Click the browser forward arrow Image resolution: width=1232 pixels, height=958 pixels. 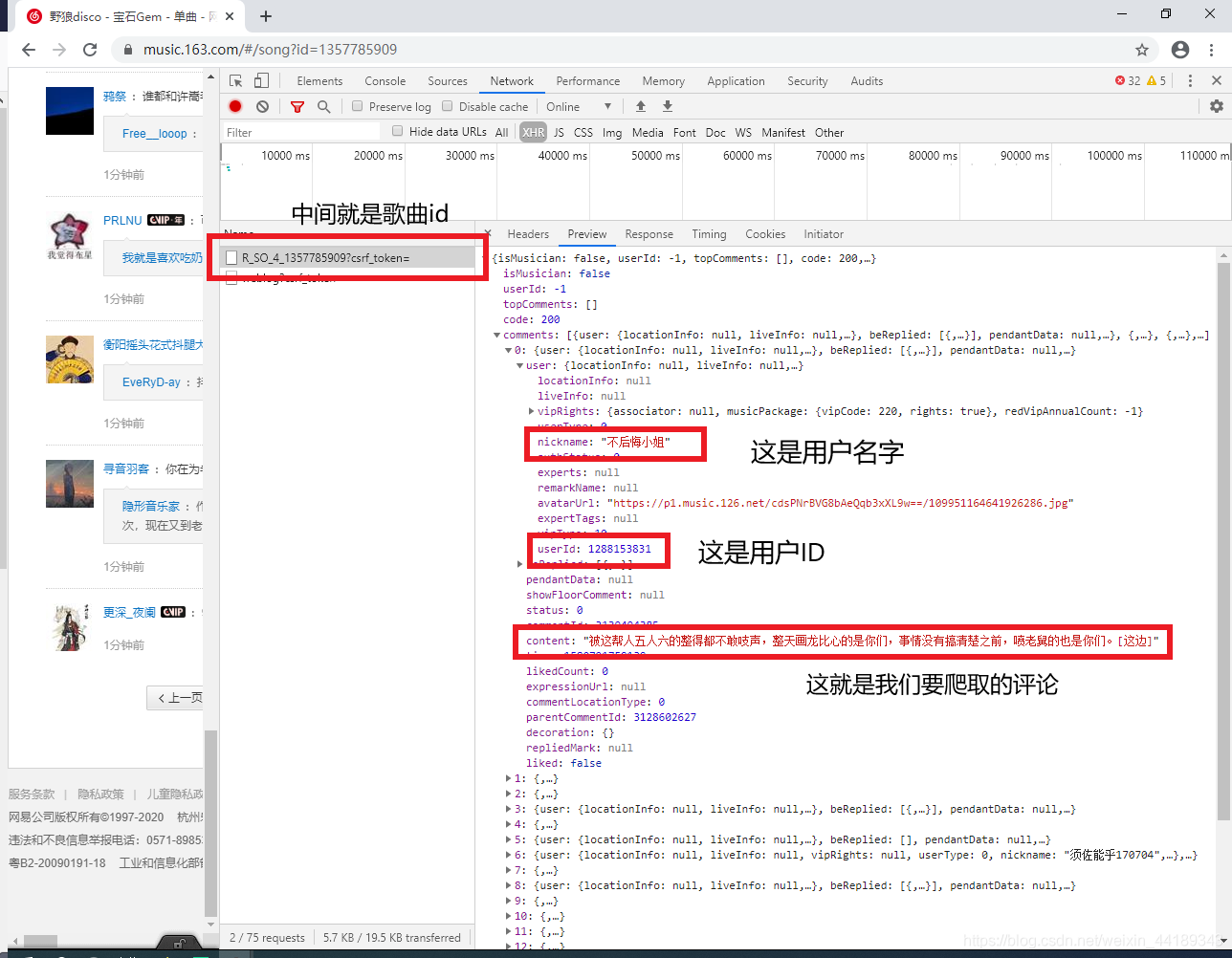59,50
